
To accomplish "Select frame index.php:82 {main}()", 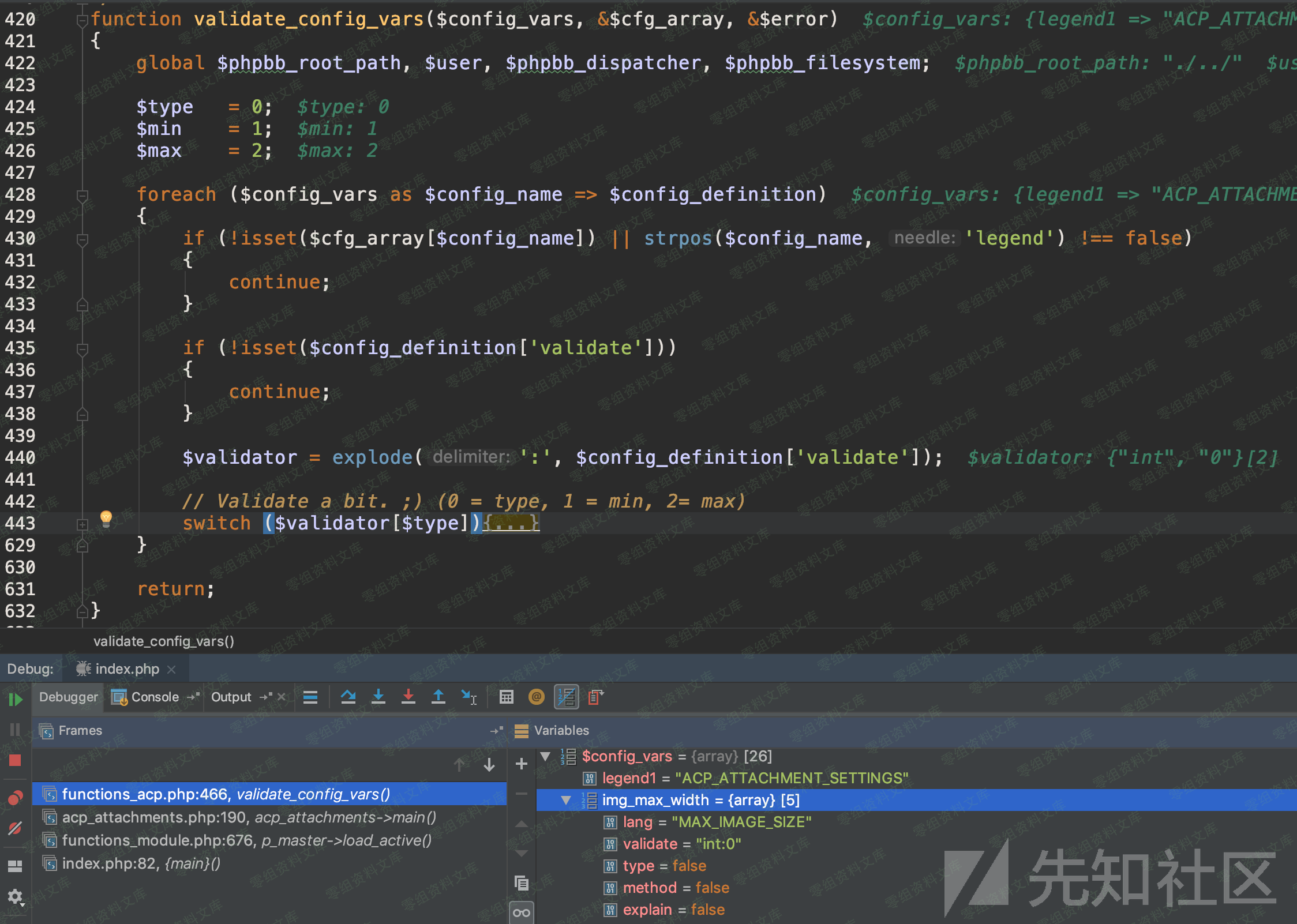I will (269, 863).
